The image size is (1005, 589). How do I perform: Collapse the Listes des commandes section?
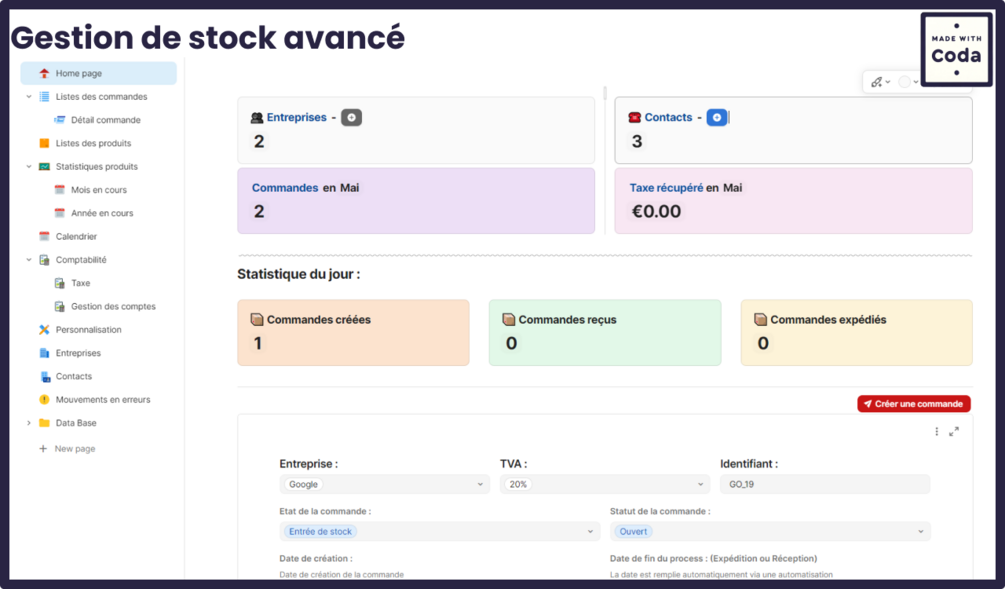[29, 97]
